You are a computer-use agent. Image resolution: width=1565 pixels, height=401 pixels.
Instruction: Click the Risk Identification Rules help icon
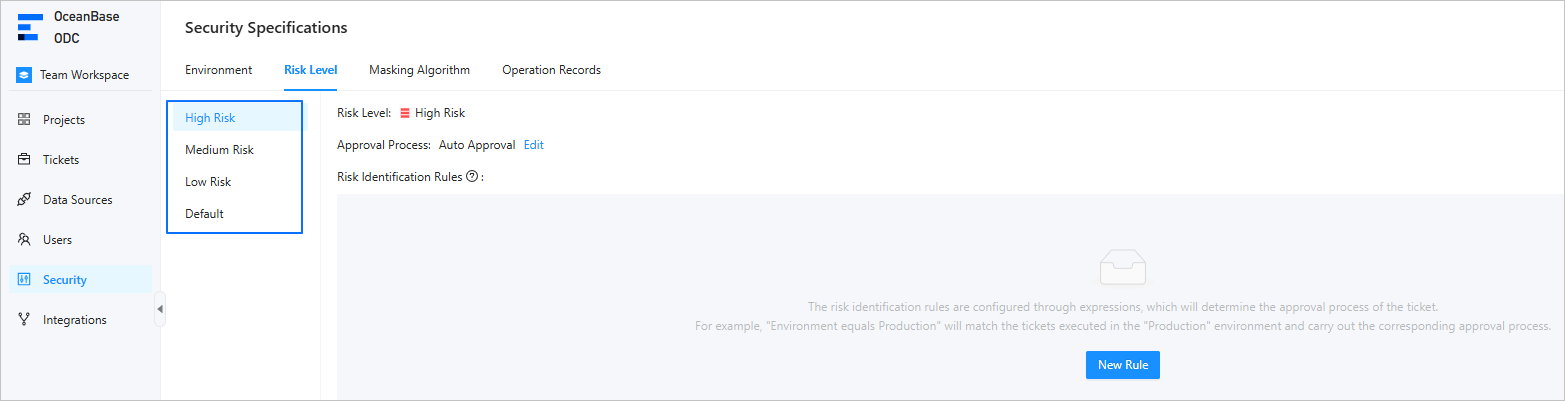coord(472,177)
